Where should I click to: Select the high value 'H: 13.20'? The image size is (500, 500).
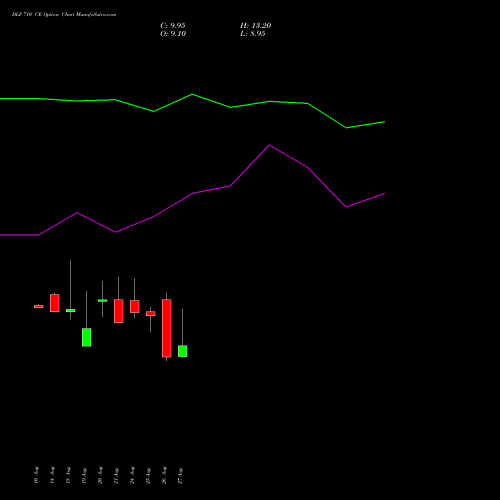click(x=256, y=26)
